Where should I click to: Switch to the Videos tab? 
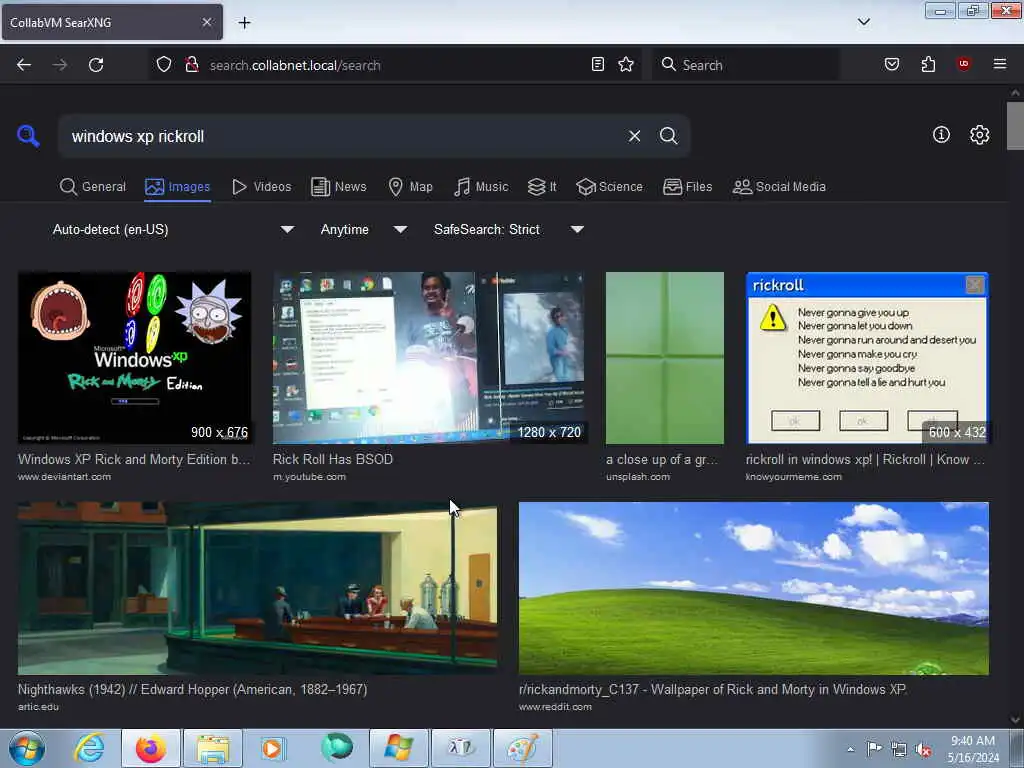[262, 187]
